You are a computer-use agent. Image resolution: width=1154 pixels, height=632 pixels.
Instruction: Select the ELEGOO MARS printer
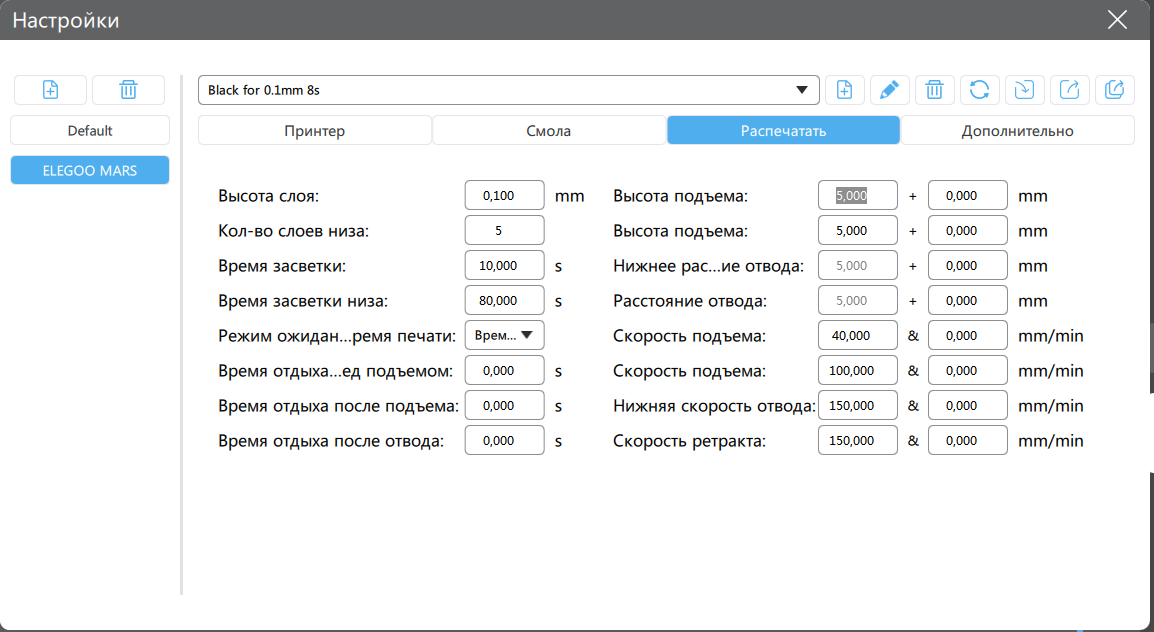[x=90, y=171]
